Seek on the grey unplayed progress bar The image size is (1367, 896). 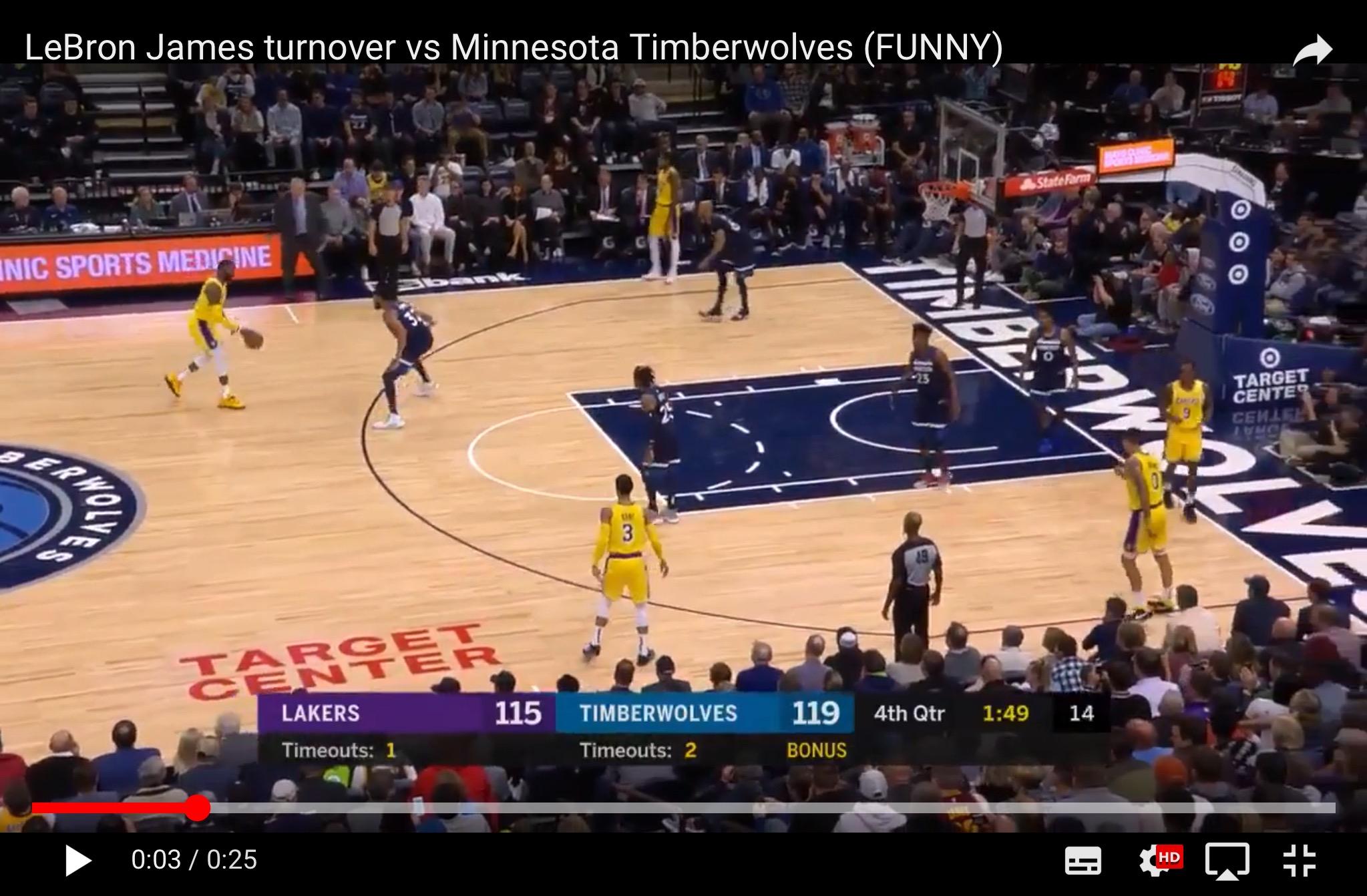point(773,808)
